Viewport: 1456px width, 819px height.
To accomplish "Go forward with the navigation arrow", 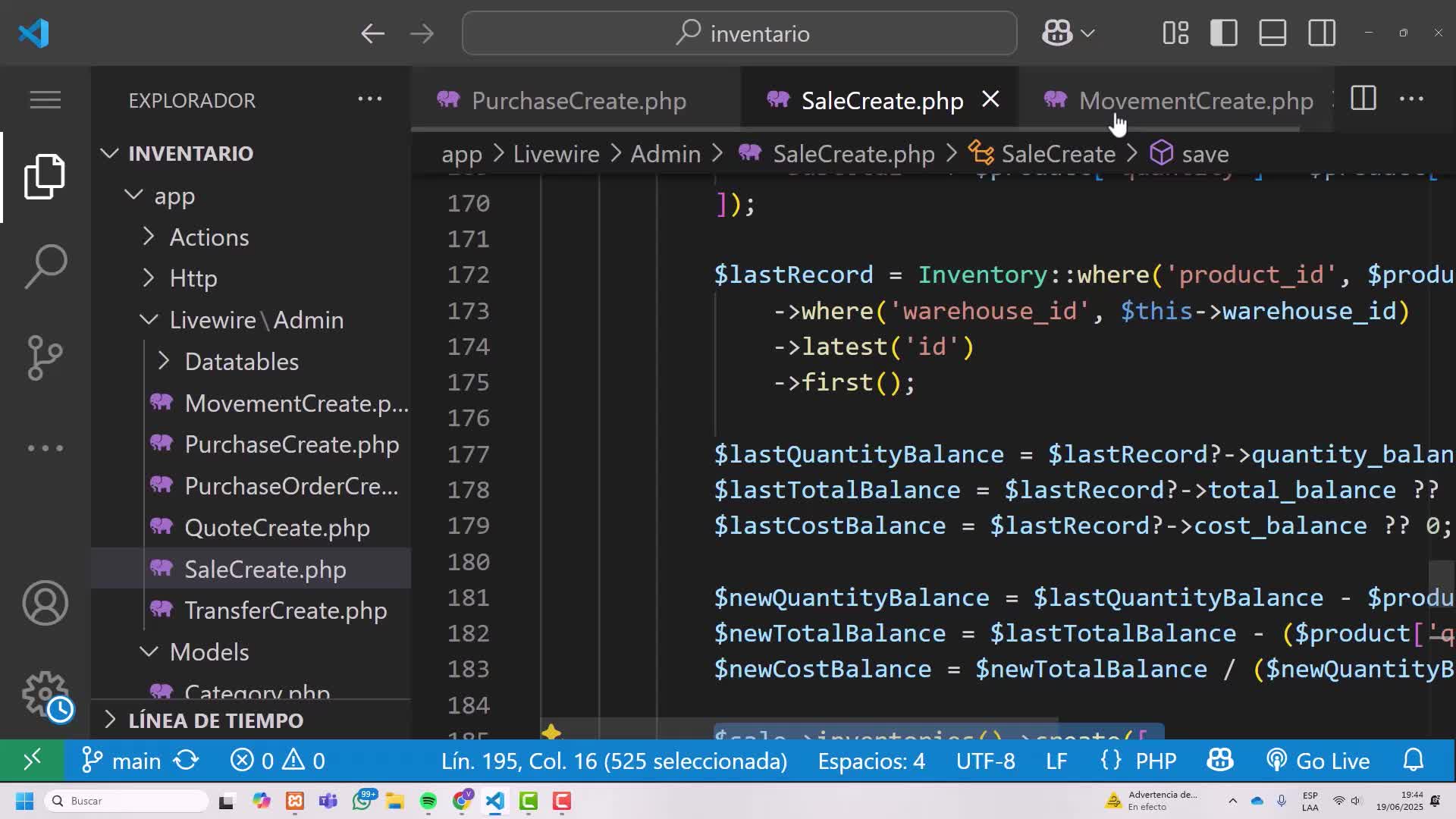I will coord(422,33).
